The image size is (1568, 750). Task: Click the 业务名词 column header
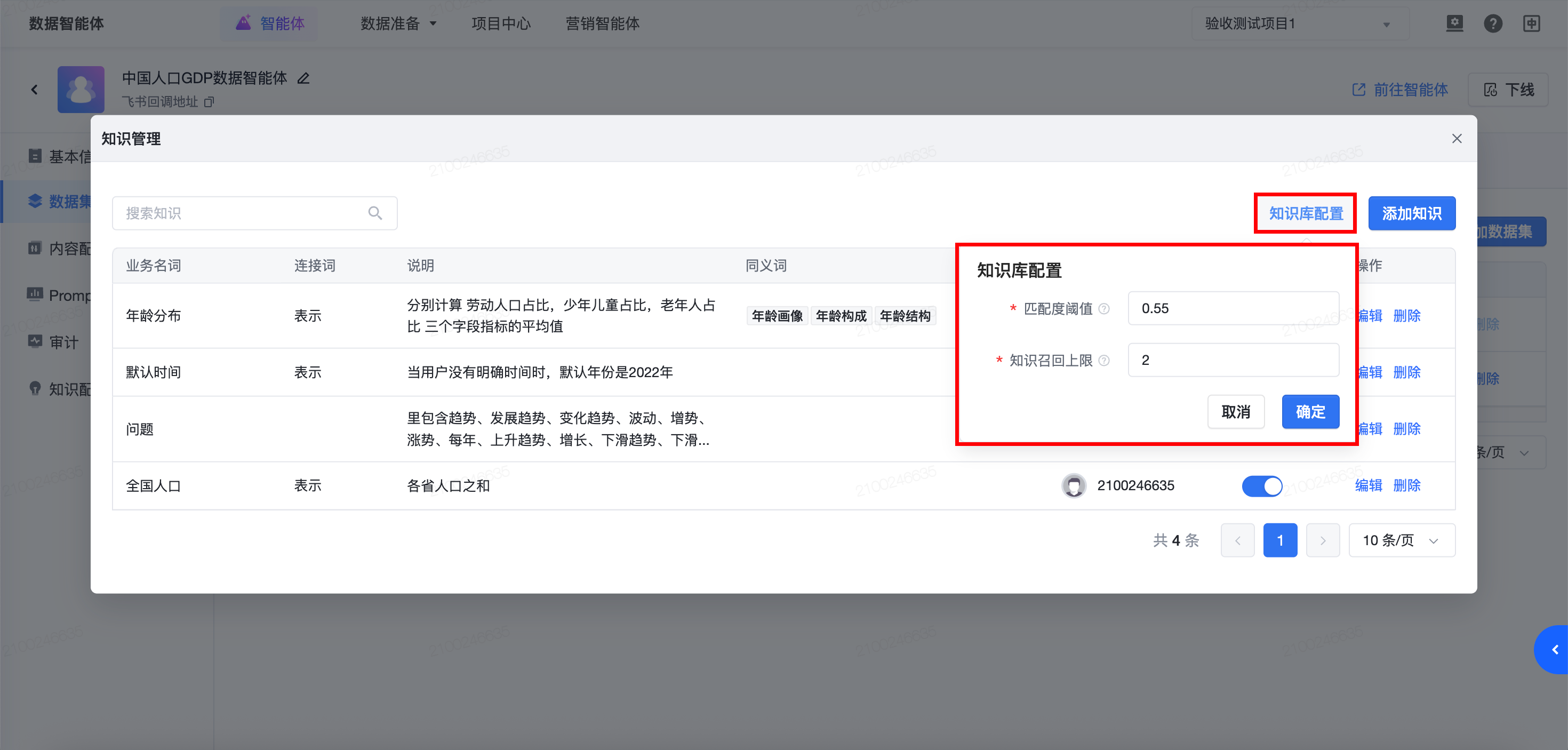click(x=154, y=266)
